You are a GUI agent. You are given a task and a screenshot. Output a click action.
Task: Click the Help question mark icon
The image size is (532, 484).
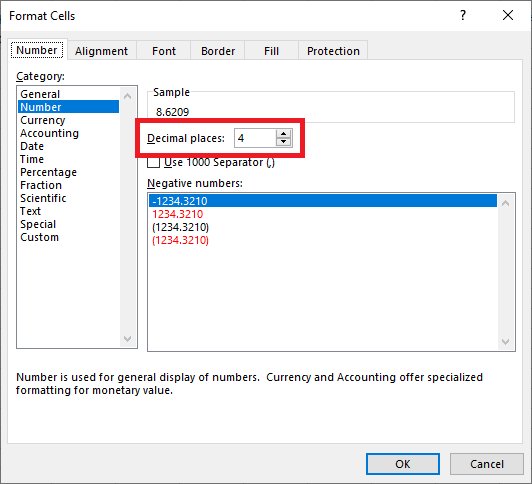463,15
